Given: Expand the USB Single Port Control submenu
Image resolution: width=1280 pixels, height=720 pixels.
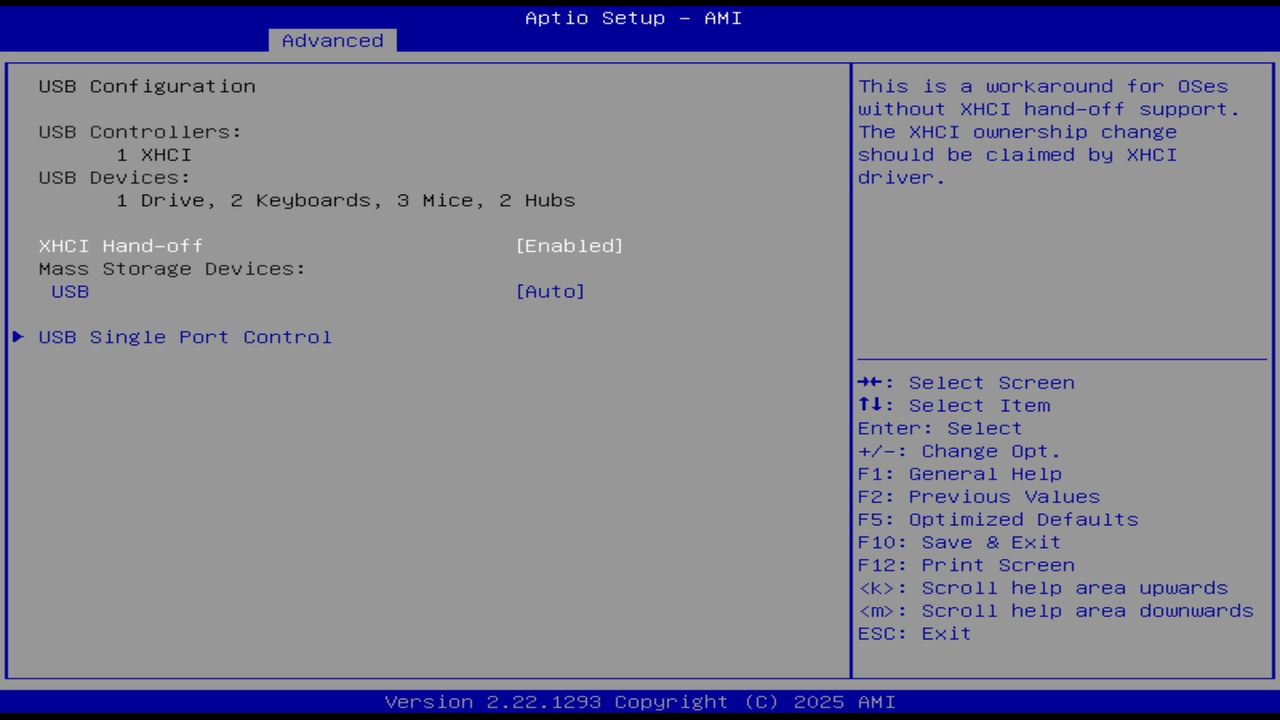Looking at the screenshot, I should point(185,337).
